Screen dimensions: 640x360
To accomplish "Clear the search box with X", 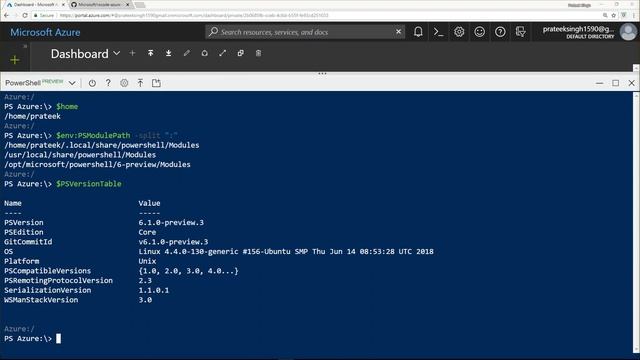I will point(398,32).
